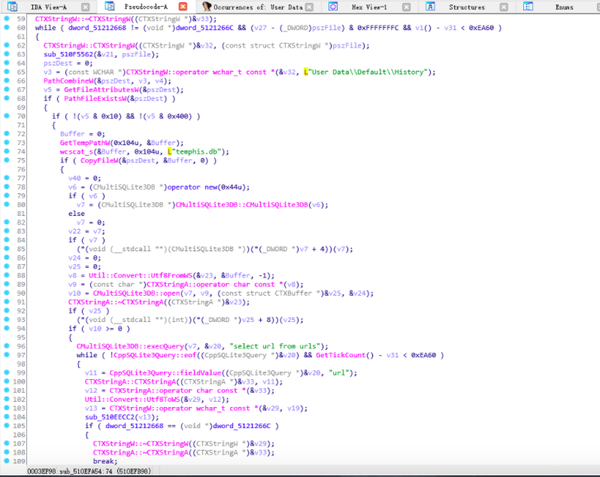600x477 pixels.
Task: Close the IDA View-A tab
Action: click(85, 7)
